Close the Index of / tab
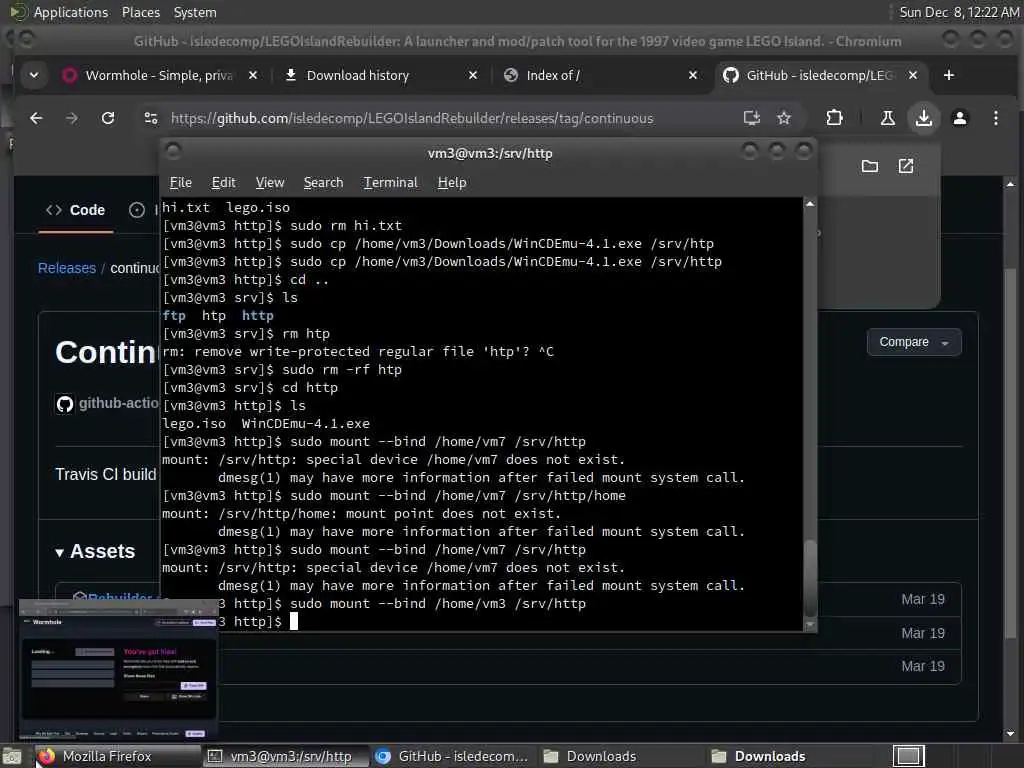1024x768 pixels. coord(693,75)
